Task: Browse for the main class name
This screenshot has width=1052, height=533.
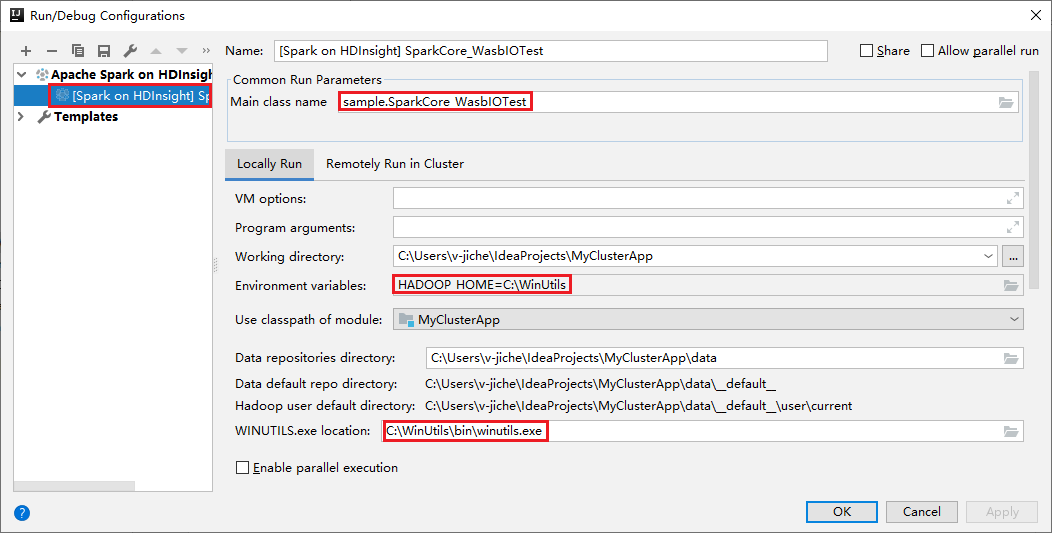Action: [1006, 102]
